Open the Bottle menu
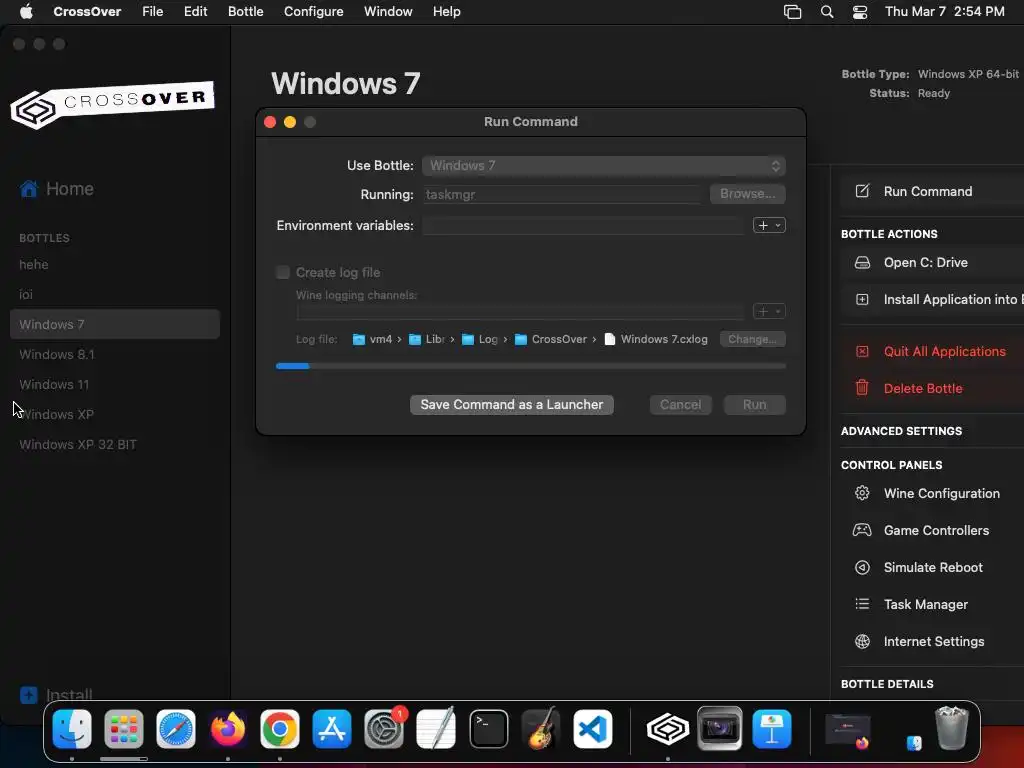The height and width of the screenshot is (768, 1024). coord(246,12)
